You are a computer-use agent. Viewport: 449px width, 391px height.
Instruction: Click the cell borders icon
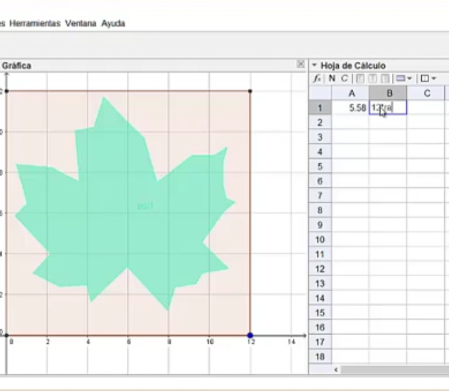point(425,79)
